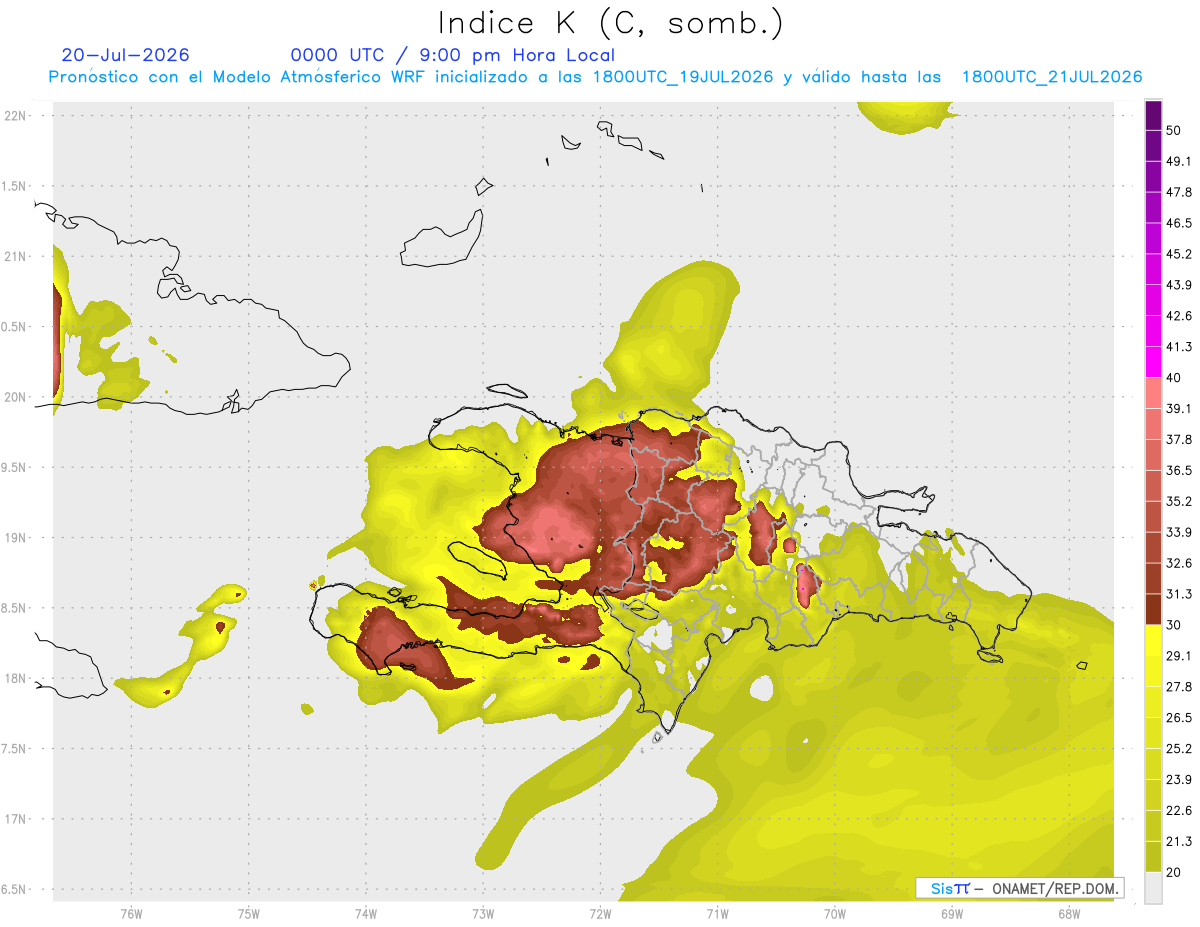Click the '17N' latitude label

(16, 819)
